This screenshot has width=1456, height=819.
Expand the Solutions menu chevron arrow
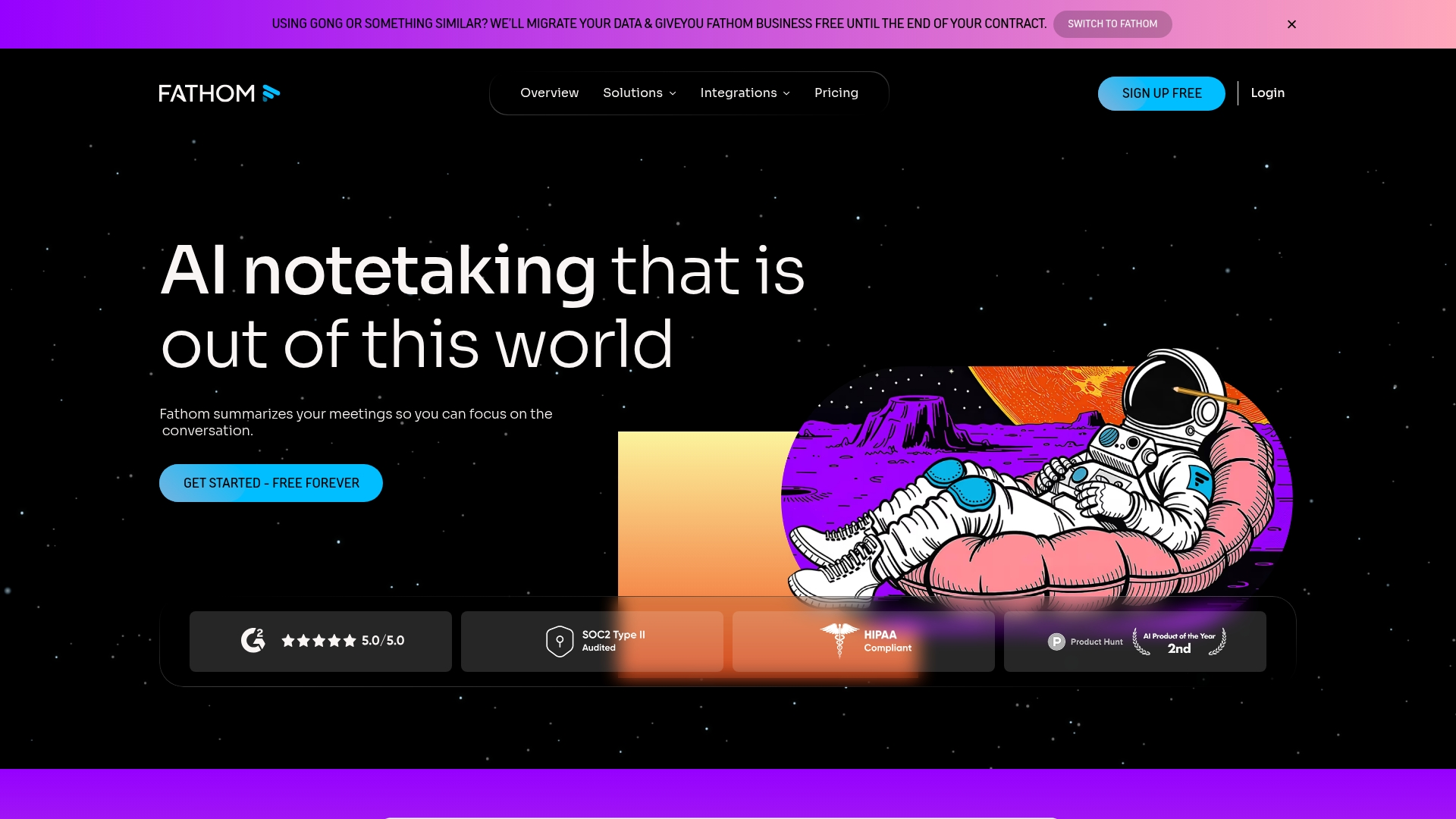pyautogui.click(x=671, y=93)
